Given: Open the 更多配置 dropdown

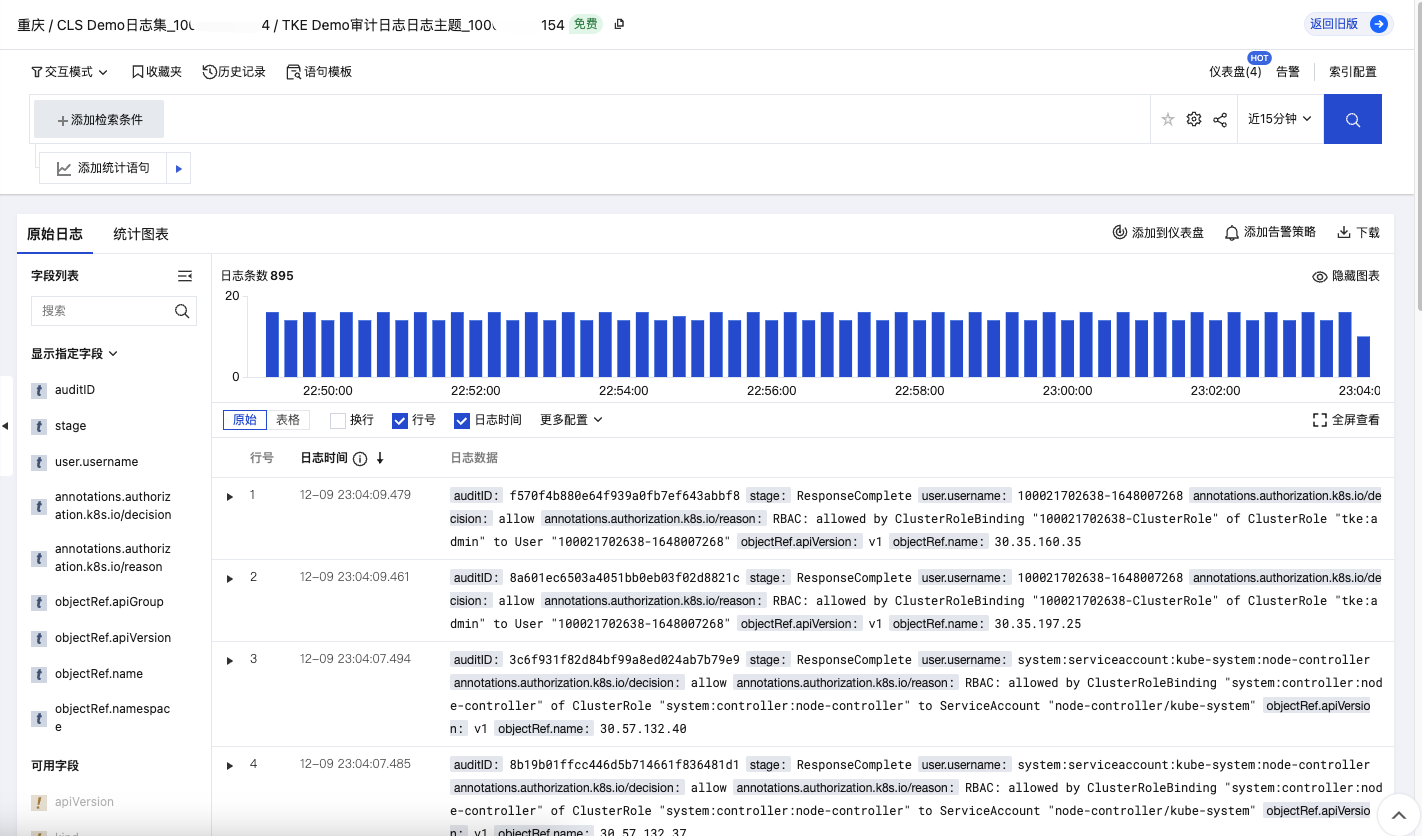Looking at the screenshot, I should 571,420.
